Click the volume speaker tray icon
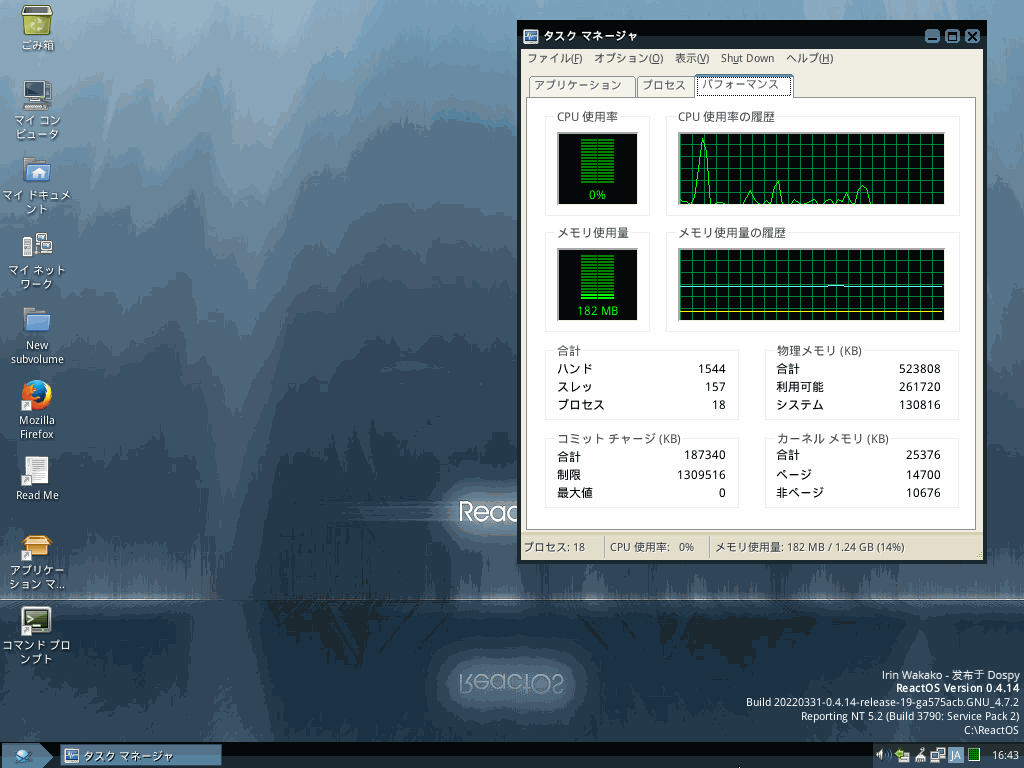The height and width of the screenshot is (768, 1024). 883,755
